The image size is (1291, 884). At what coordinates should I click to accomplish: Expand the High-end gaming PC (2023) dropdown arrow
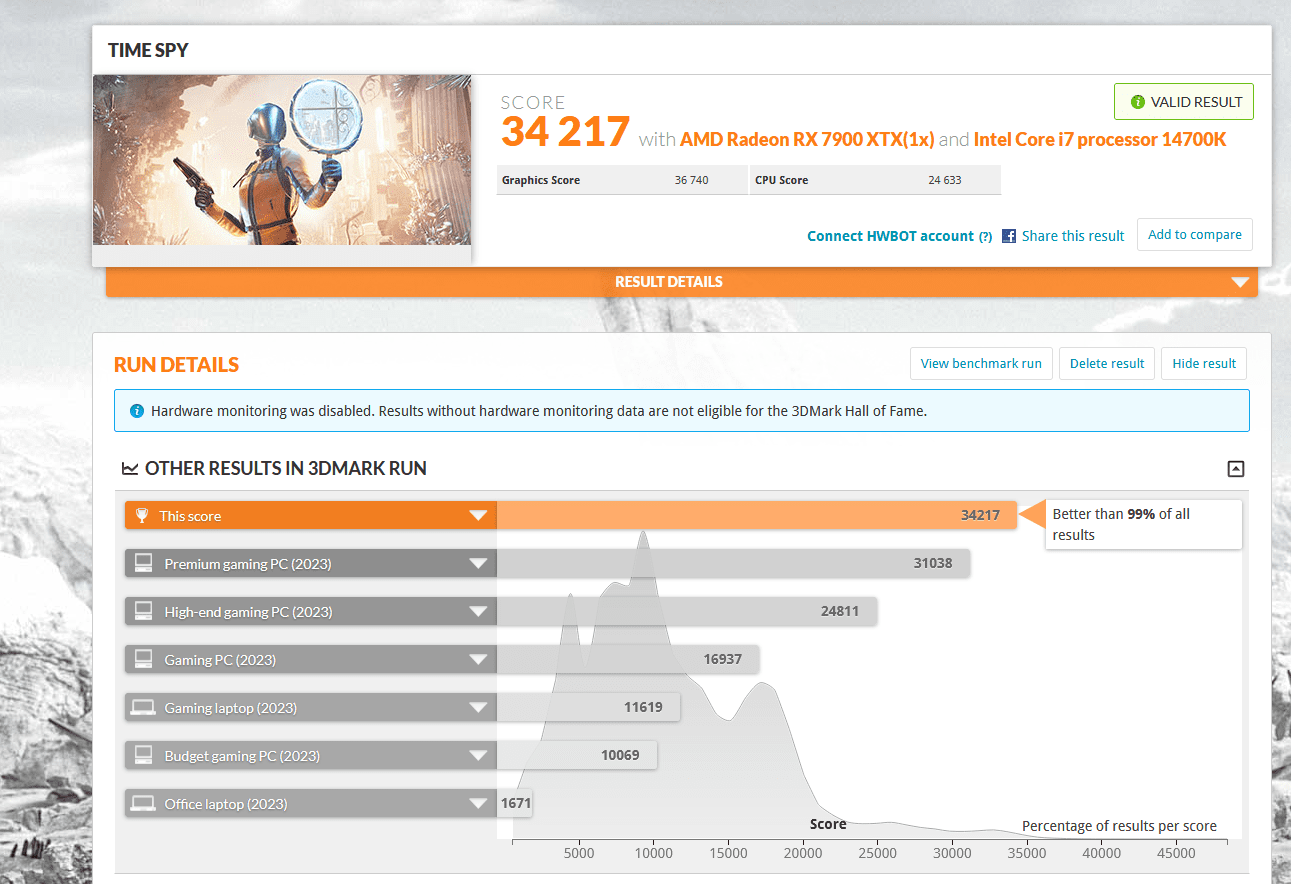point(478,612)
